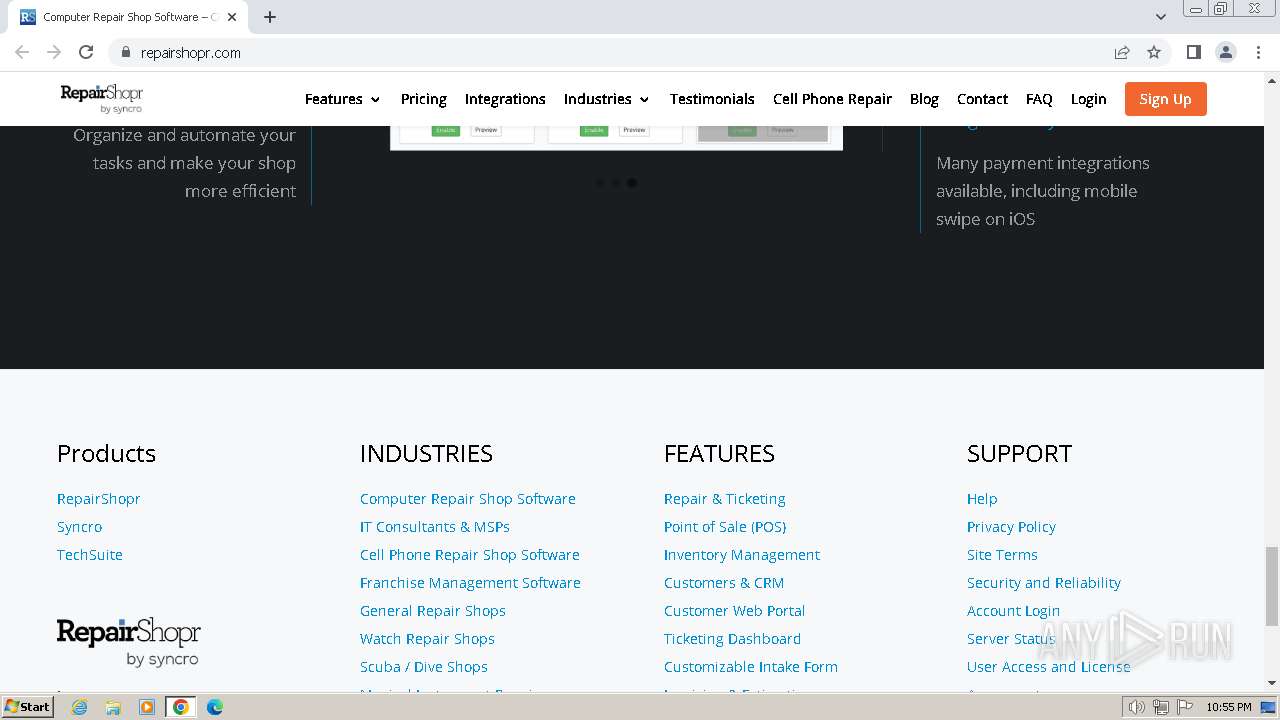
Task: Click the share page icon
Action: [1122, 52]
